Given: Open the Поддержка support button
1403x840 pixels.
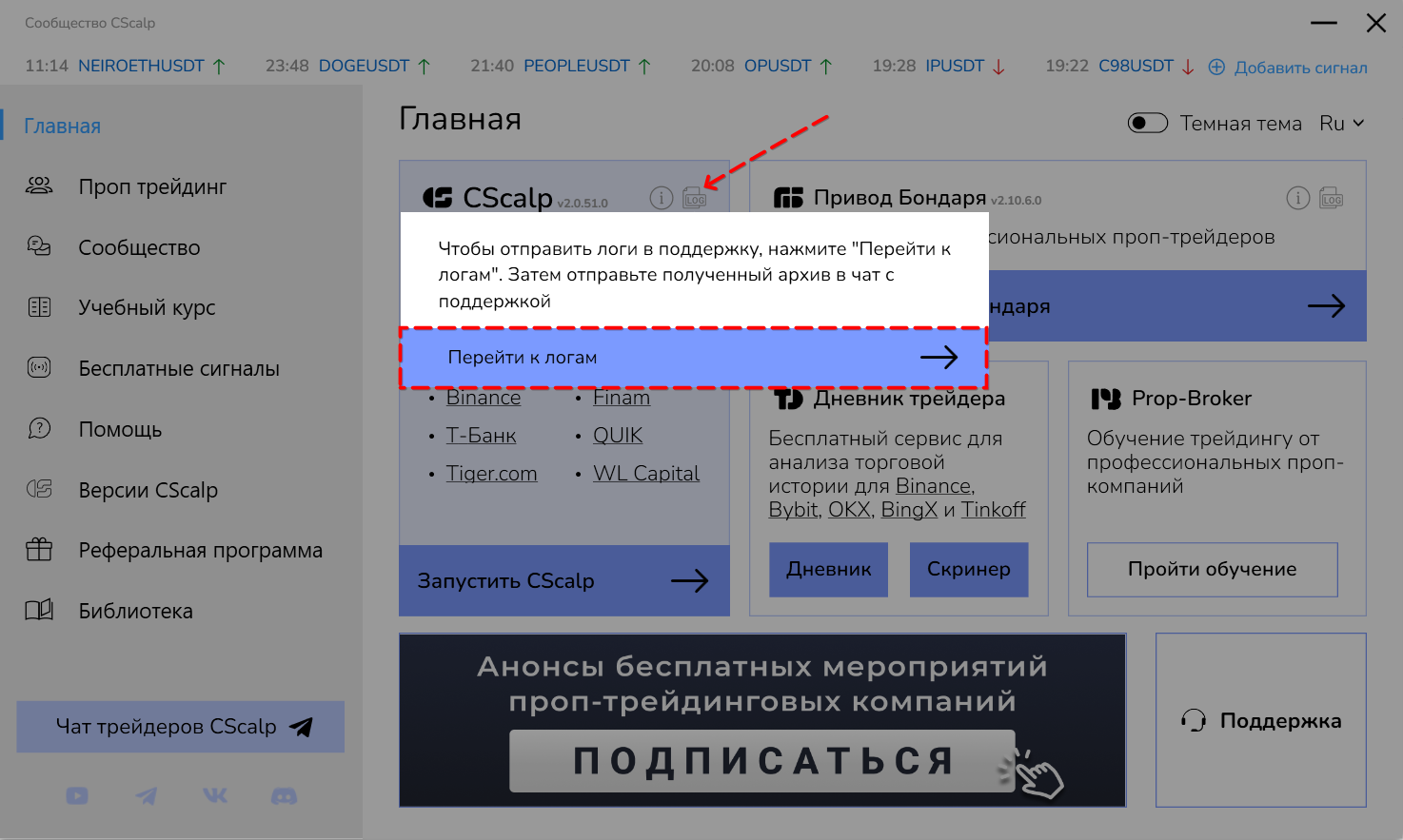Looking at the screenshot, I should tap(1261, 720).
